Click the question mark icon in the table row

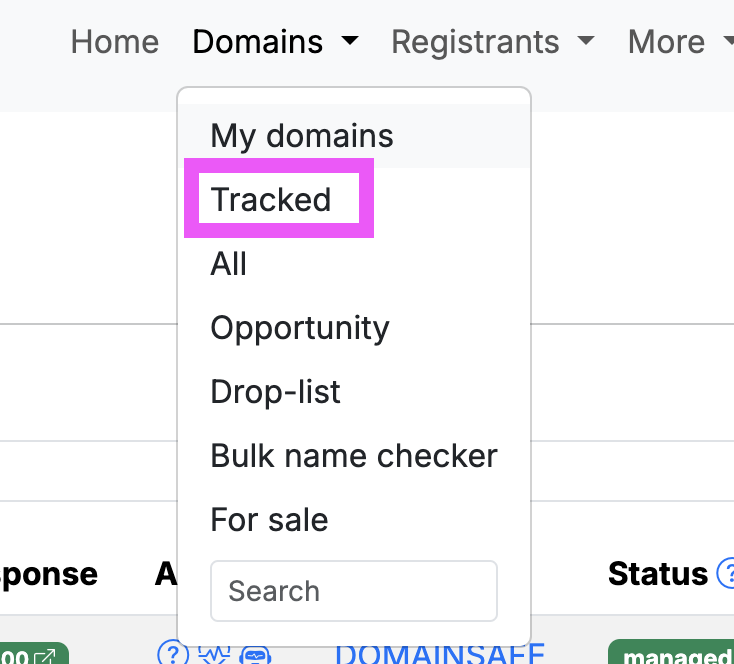tap(173, 654)
